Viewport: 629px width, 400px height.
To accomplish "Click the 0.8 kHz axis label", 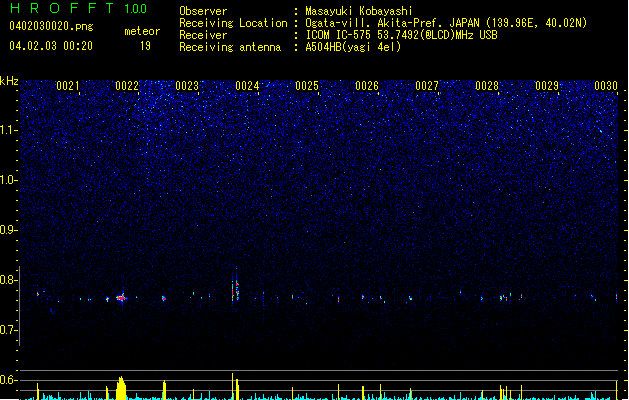I will tap(9, 280).
